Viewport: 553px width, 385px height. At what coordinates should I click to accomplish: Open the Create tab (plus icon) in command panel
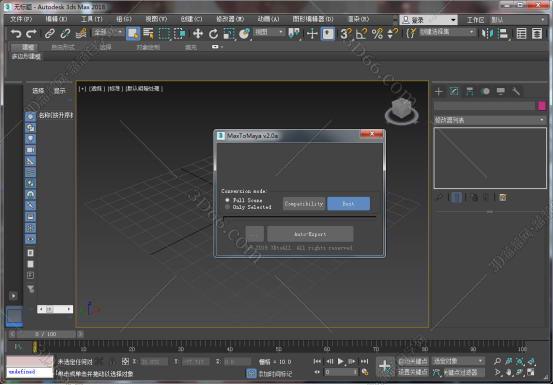(439, 92)
